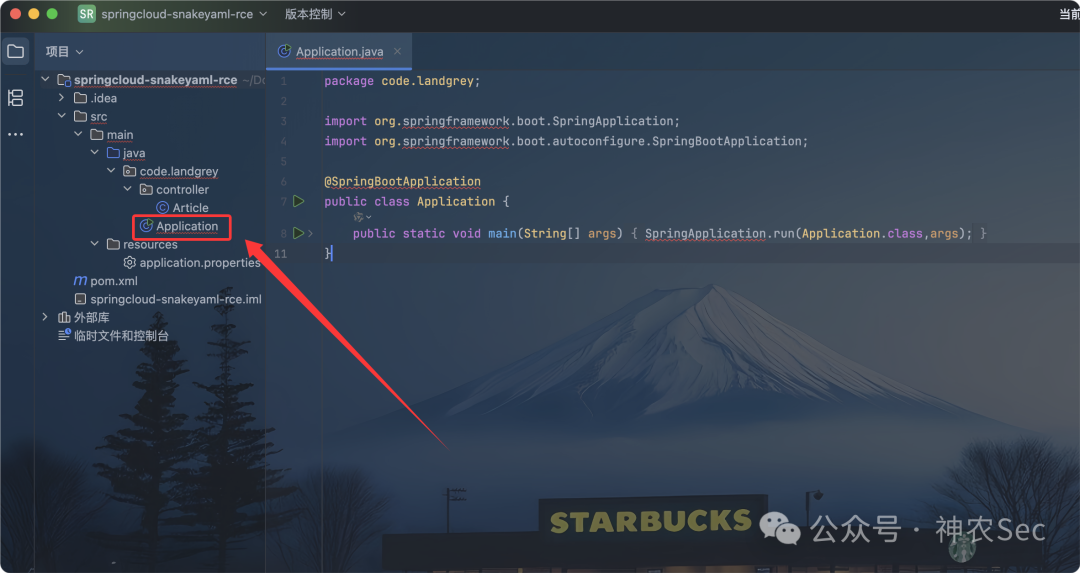Run the Application class gutter arrow
Viewport: 1080px width, 573px height.
(298, 201)
